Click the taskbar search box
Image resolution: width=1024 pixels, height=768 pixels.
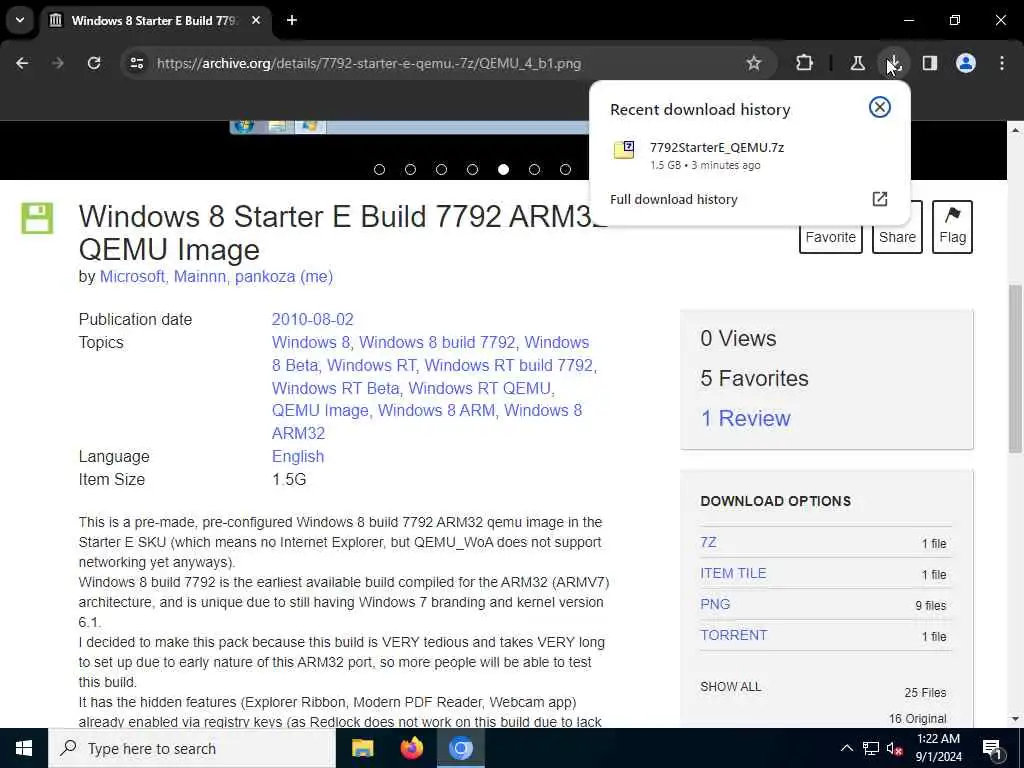click(192, 748)
